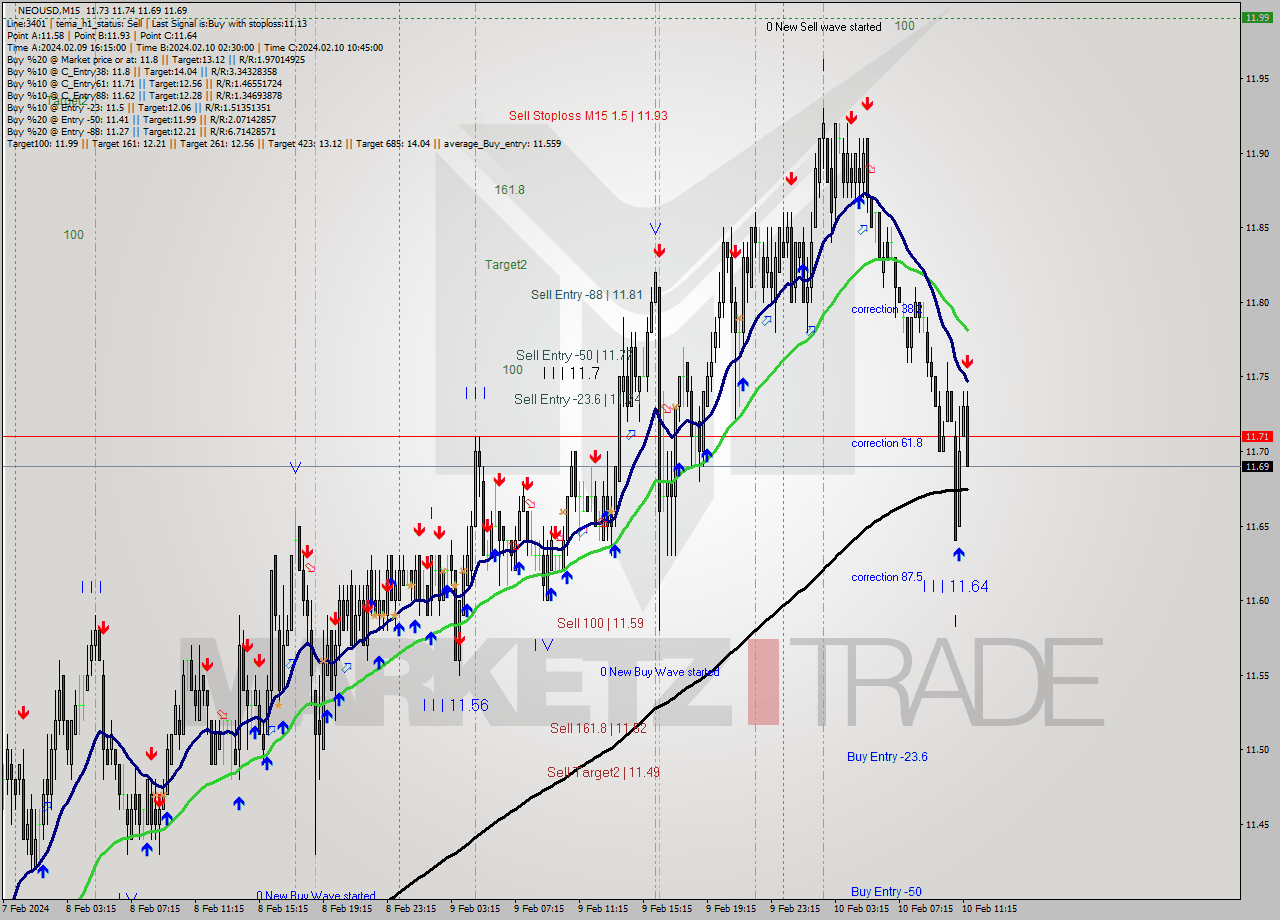Click the 'Buy Entry -50' label
Viewport: 1280px width, 920px height.
pyautogui.click(x=886, y=892)
